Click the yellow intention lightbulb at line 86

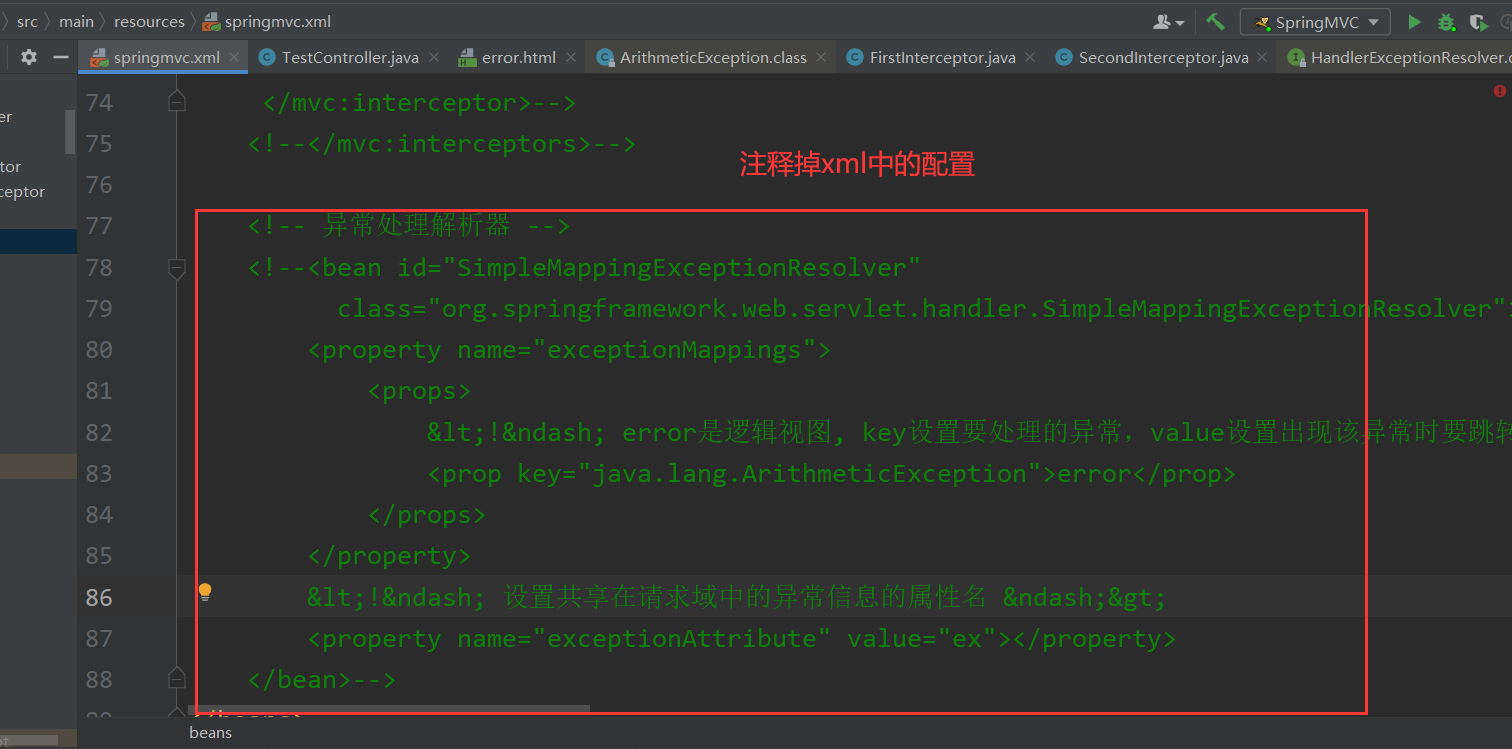click(205, 592)
